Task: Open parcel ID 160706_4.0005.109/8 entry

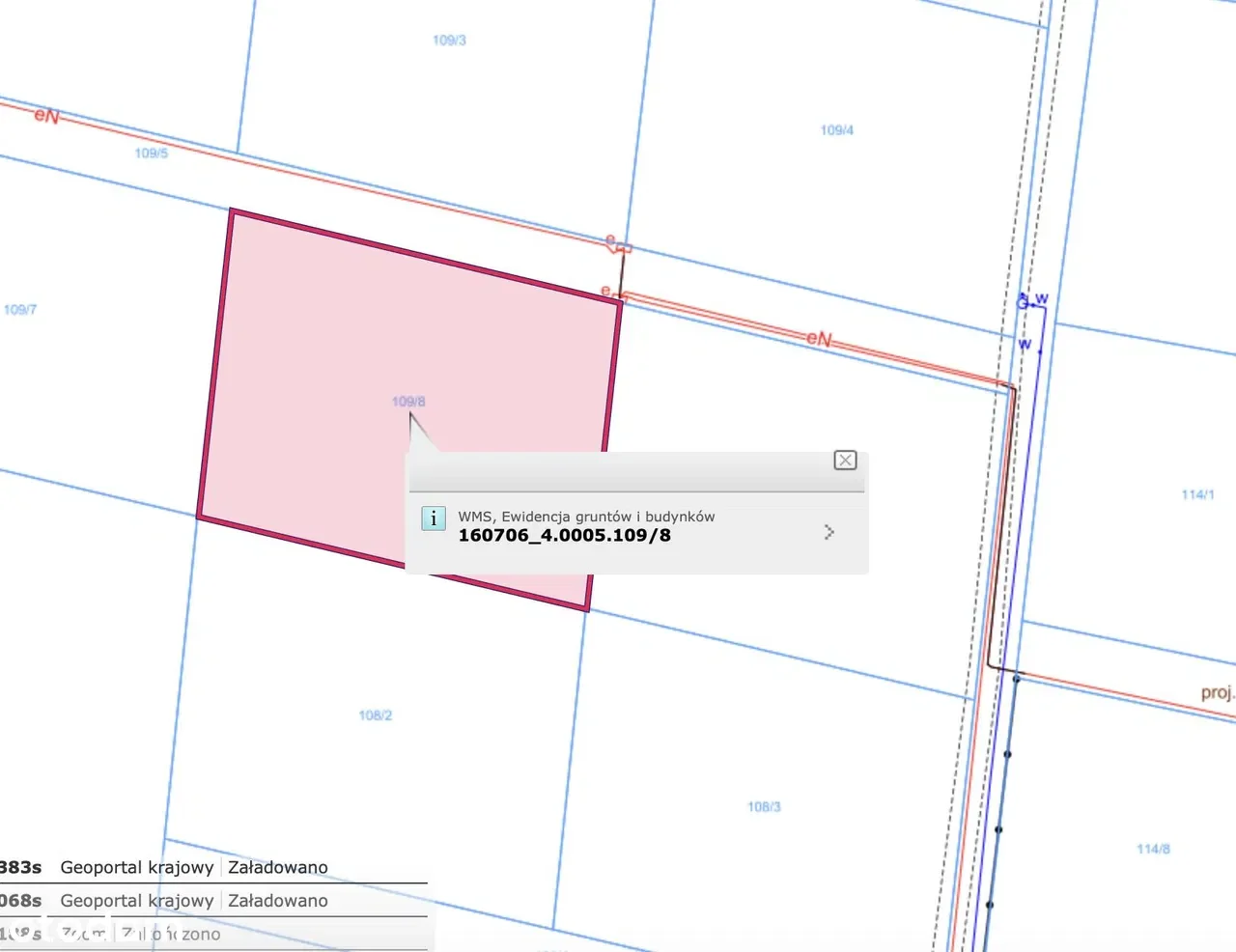Action: coord(564,536)
